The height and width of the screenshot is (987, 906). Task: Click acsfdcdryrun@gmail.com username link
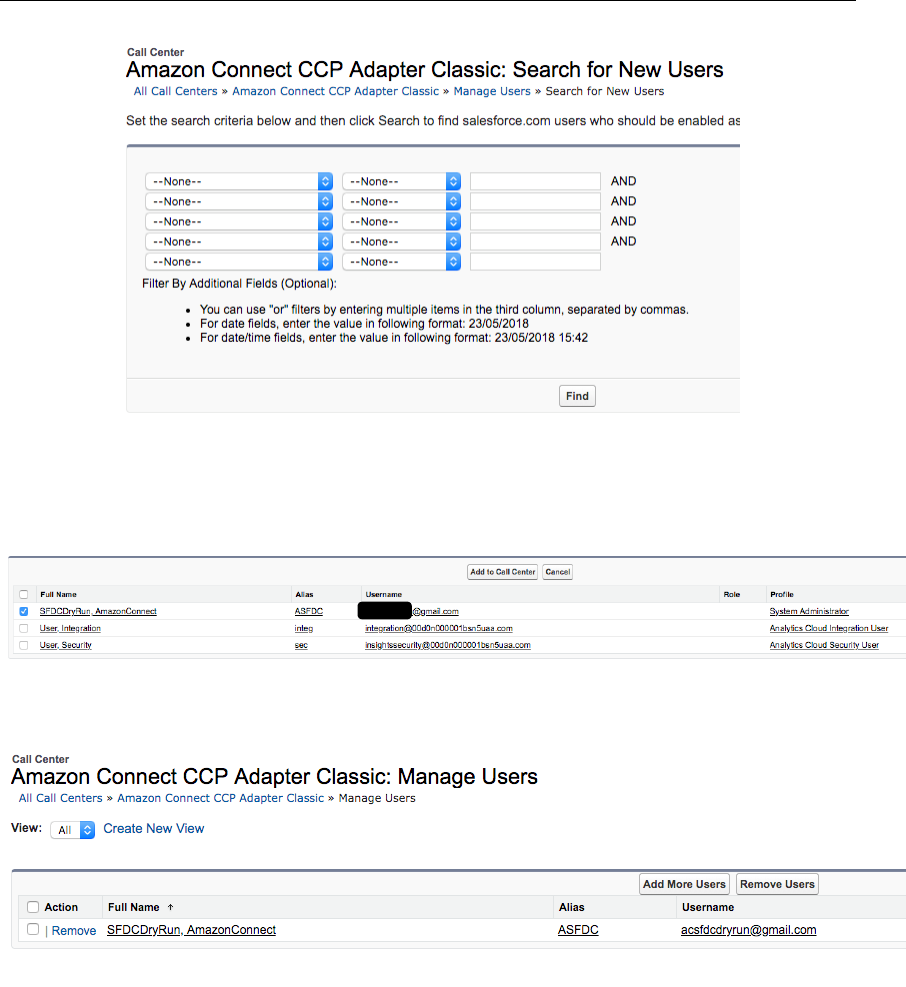pos(749,930)
